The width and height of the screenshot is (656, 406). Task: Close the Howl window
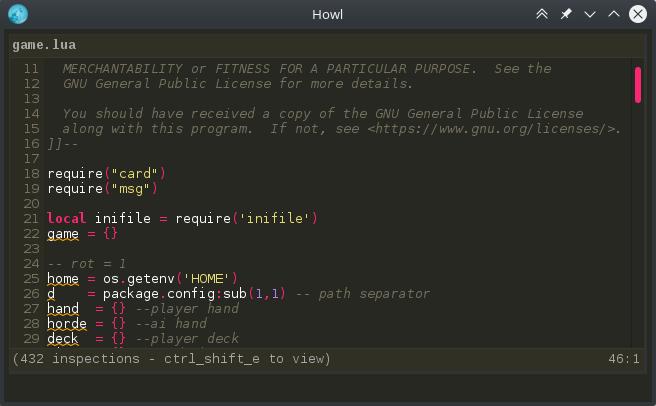(x=638, y=14)
